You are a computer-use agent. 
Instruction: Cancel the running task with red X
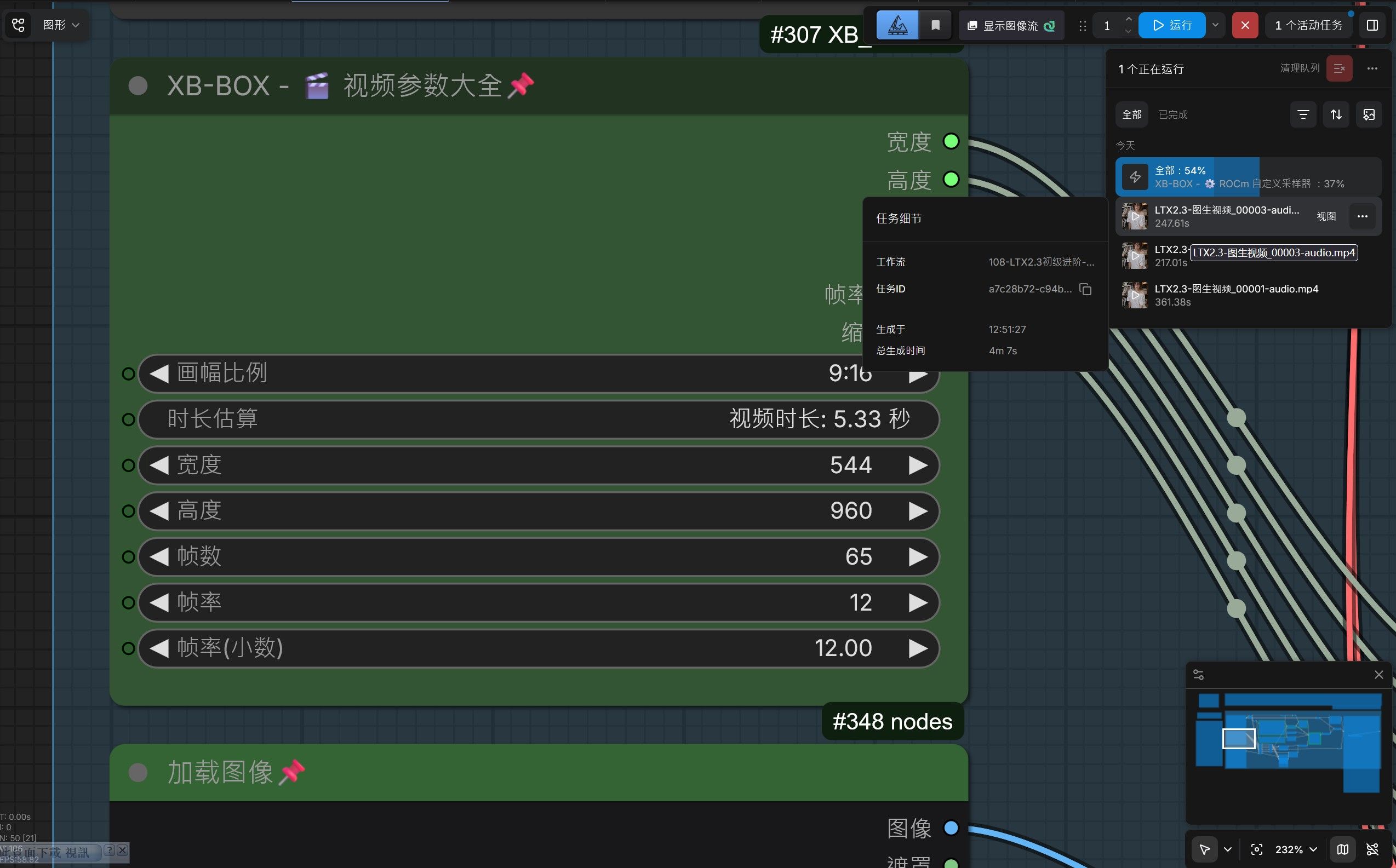[x=1244, y=25]
